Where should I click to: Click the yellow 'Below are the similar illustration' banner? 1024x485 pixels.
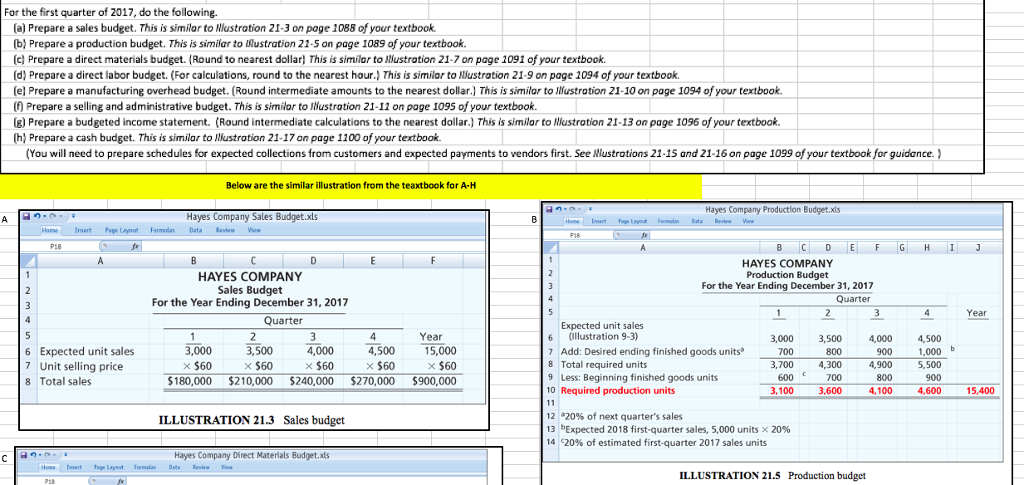(351, 186)
